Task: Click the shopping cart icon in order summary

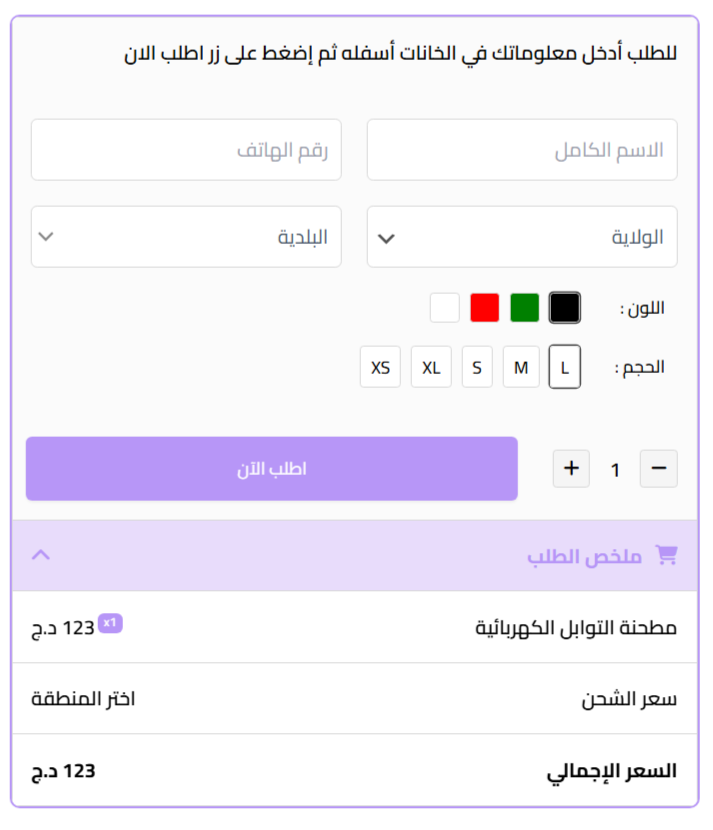Action: (x=665, y=555)
